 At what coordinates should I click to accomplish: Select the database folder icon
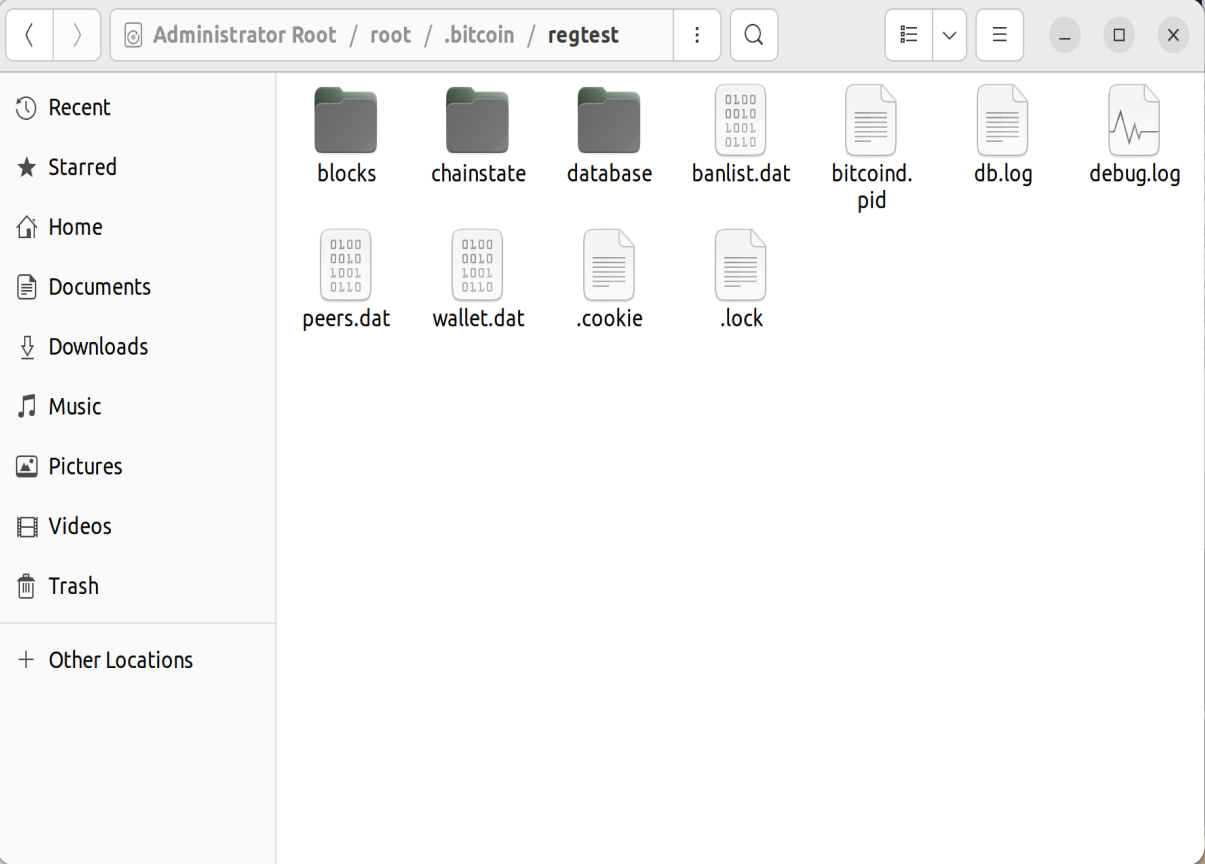(x=609, y=122)
